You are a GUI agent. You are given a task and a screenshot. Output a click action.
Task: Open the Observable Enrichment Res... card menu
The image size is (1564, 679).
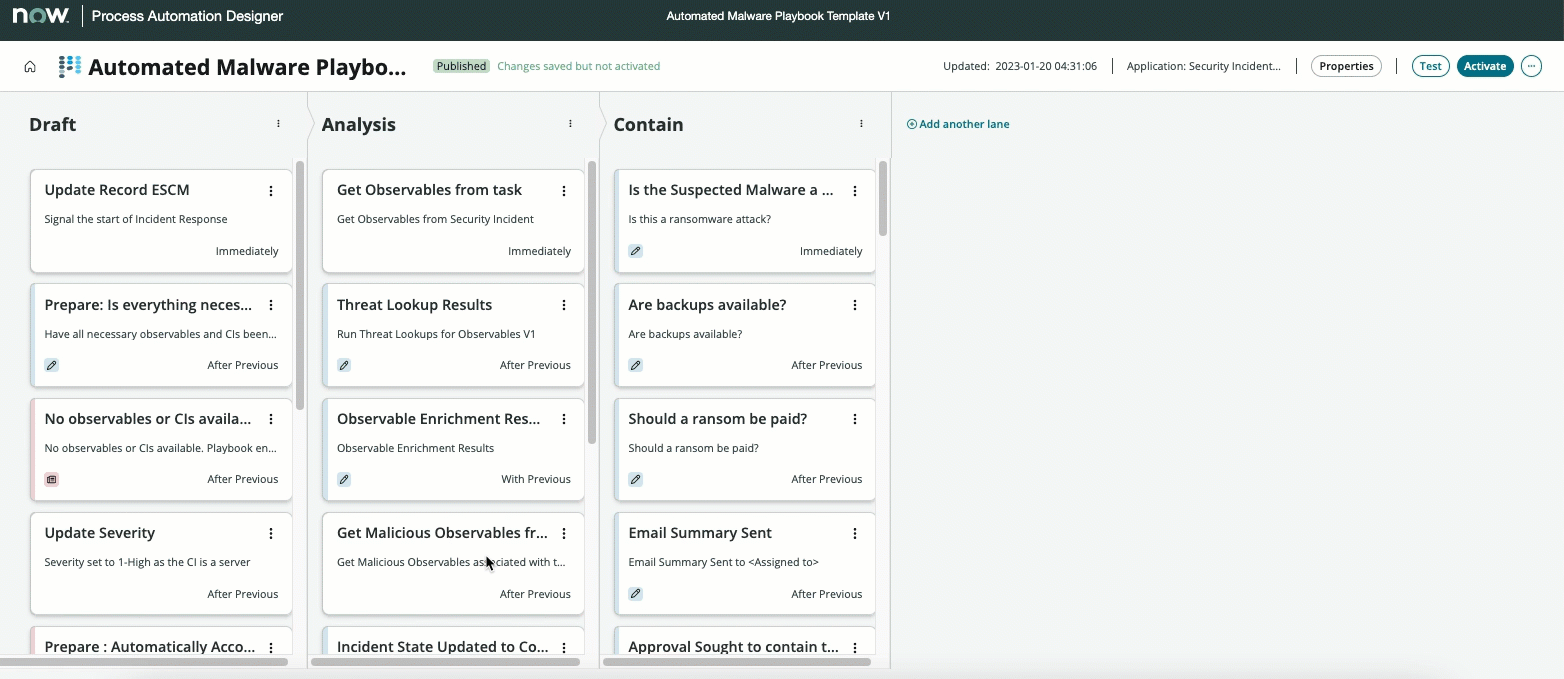pos(564,419)
